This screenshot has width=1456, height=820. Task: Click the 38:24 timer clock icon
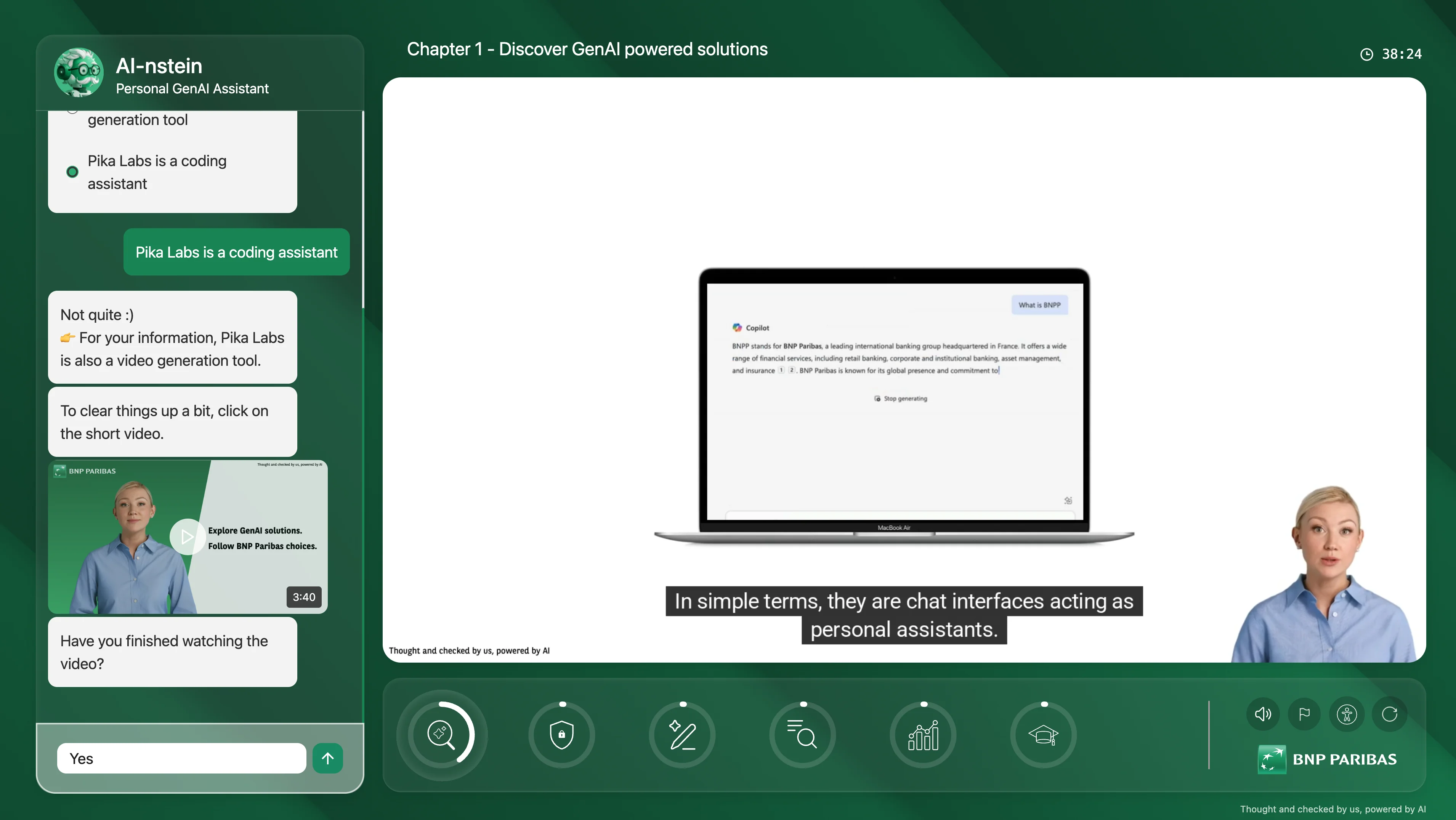point(1367,54)
